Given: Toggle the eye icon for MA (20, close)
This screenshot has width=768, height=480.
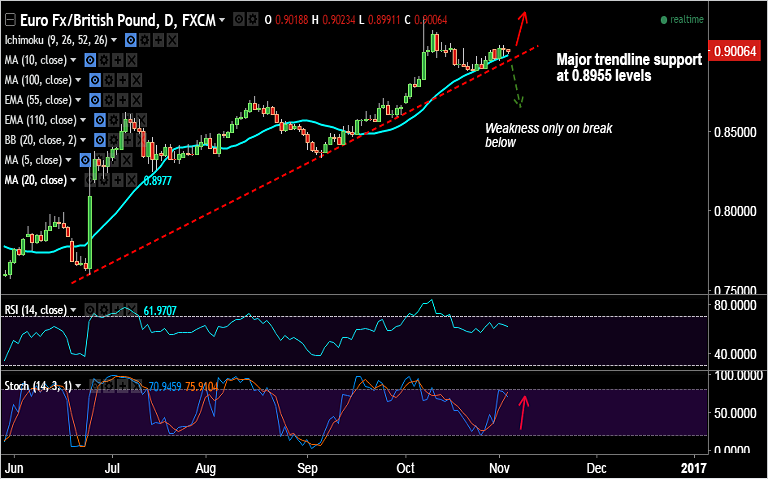Looking at the screenshot, I should pyautogui.click(x=90, y=180).
